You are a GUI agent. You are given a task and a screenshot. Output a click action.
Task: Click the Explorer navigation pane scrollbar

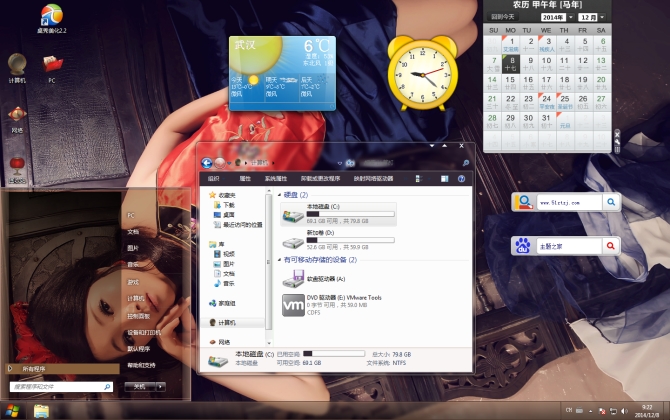269,261
